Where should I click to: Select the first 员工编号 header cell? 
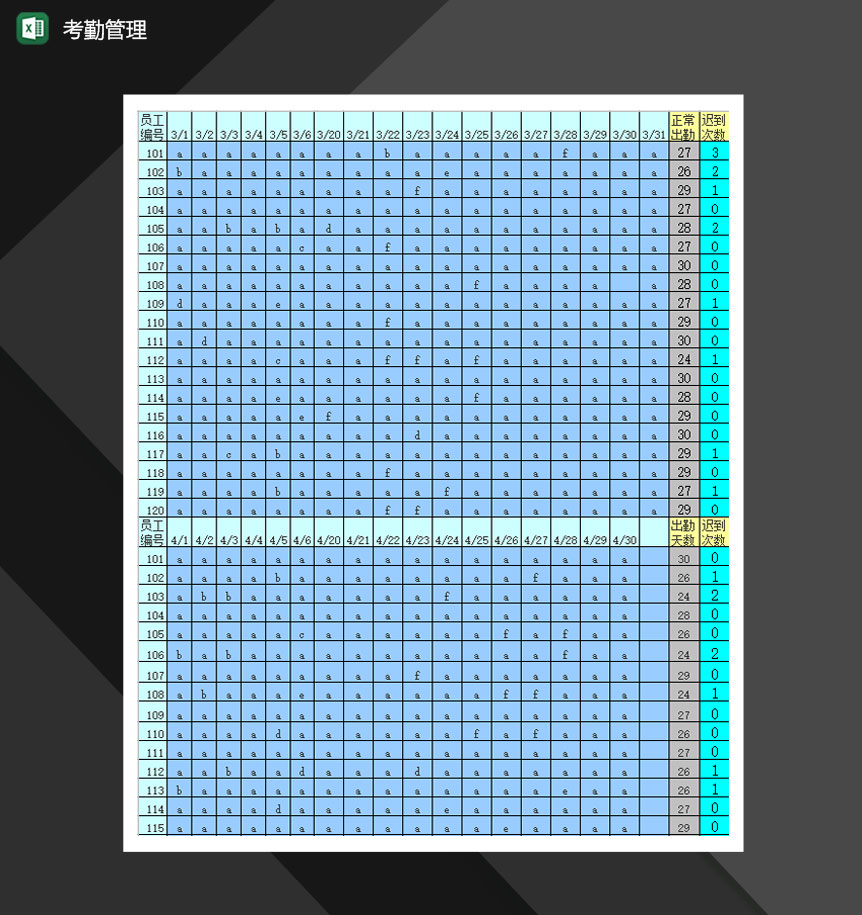click(152, 127)
